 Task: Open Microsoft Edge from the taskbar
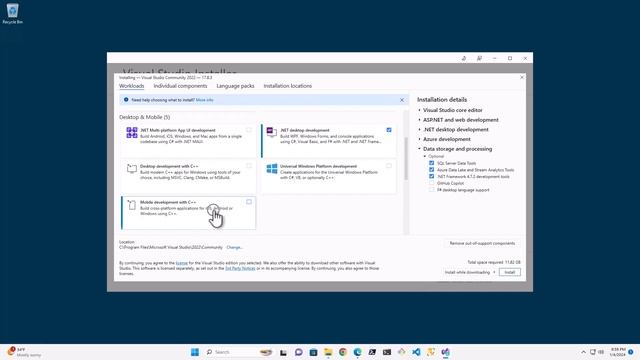(358, 352)
